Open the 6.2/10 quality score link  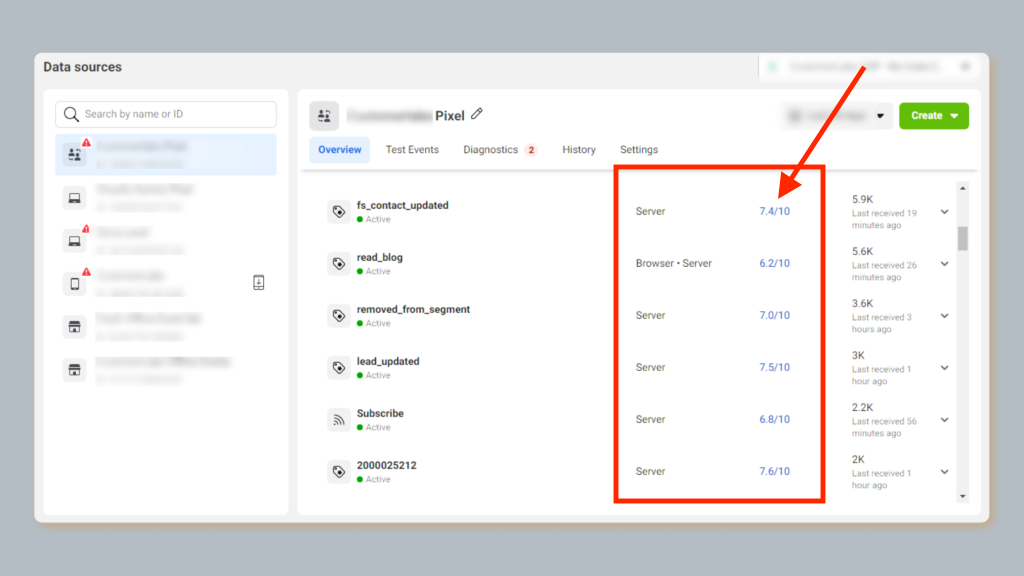(x=775, y=263)
